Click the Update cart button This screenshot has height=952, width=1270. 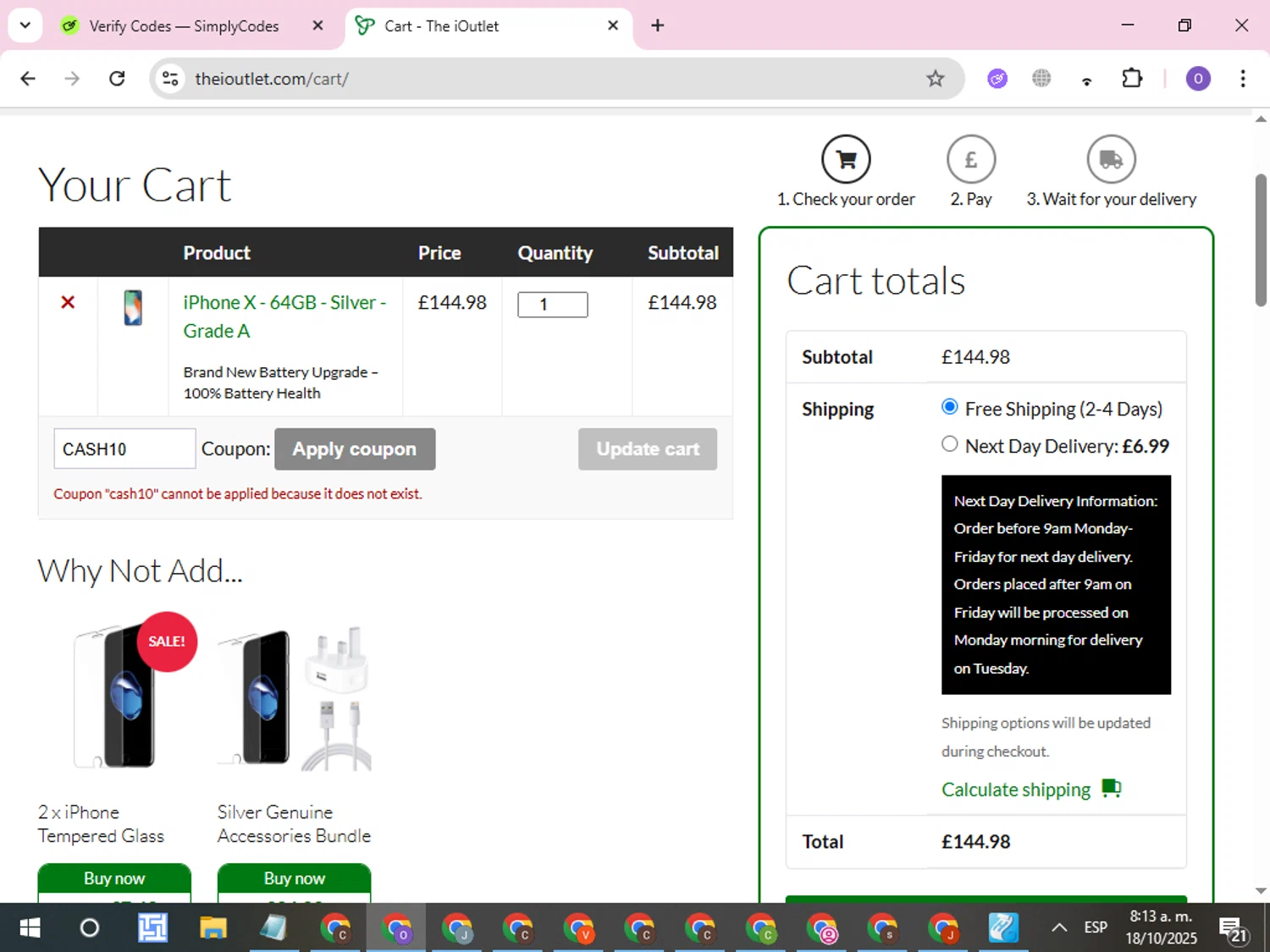click(x=648, y=449)
